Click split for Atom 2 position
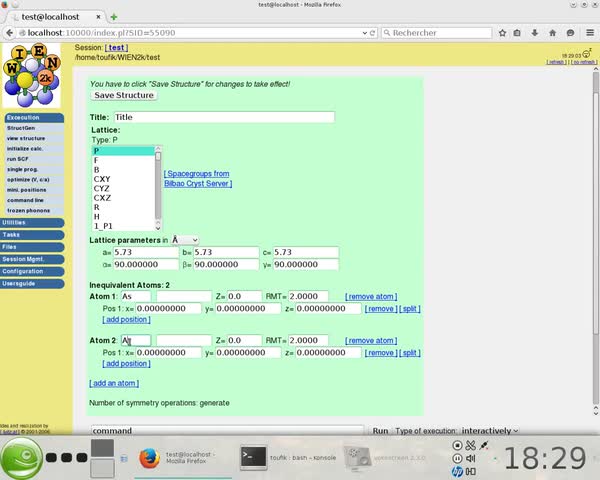The width and height of the screenshot is (600, 480). (x=409, y=353)
